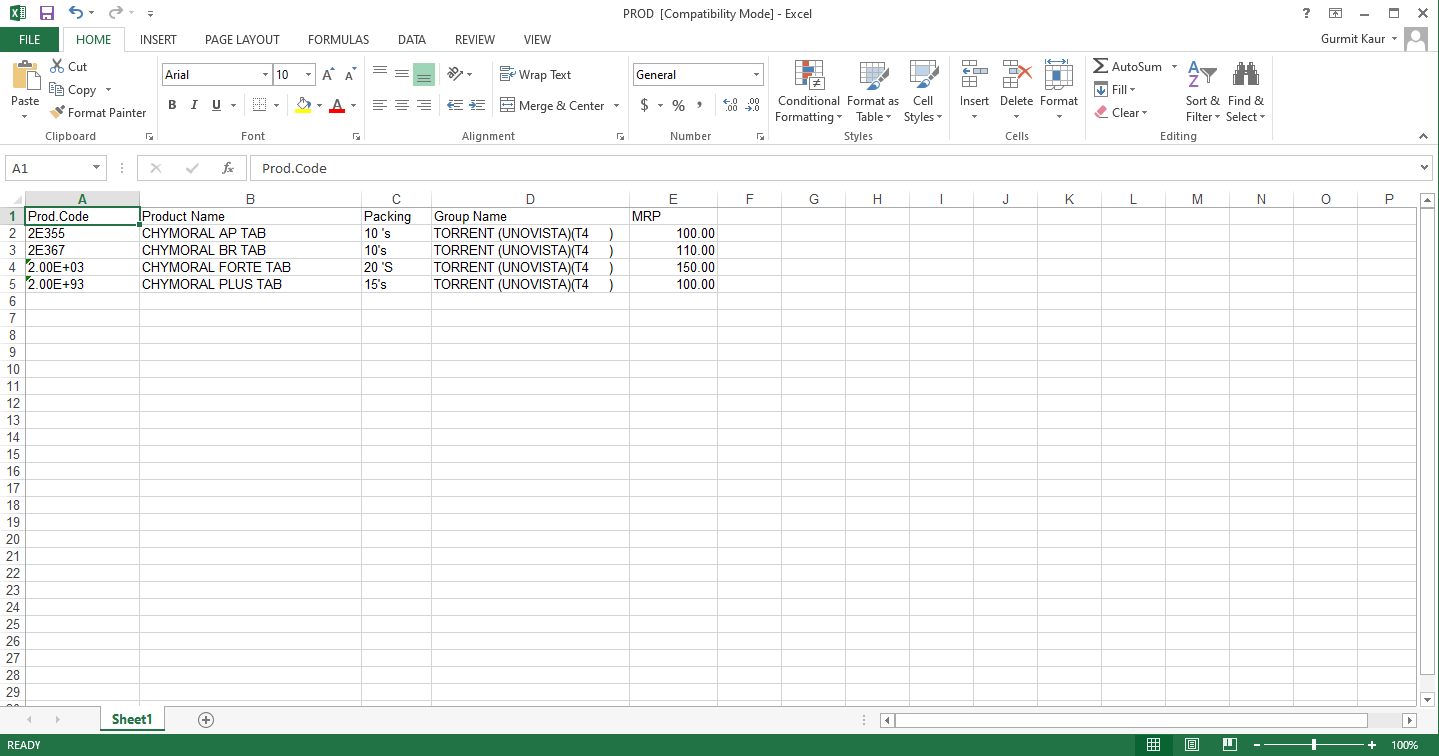
Task: Open the General number format dropdown
Action: (x=756, y=75)
